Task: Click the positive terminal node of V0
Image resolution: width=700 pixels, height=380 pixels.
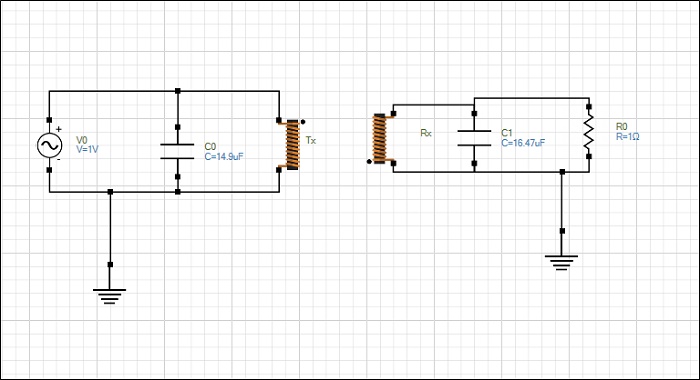Action: pos(49,120)
